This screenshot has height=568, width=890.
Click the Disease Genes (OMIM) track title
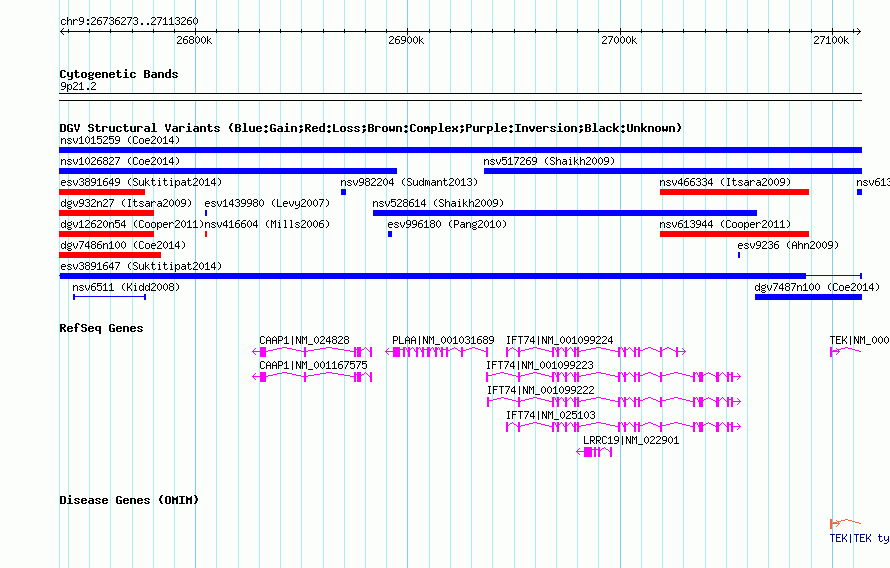coord(129,500)
